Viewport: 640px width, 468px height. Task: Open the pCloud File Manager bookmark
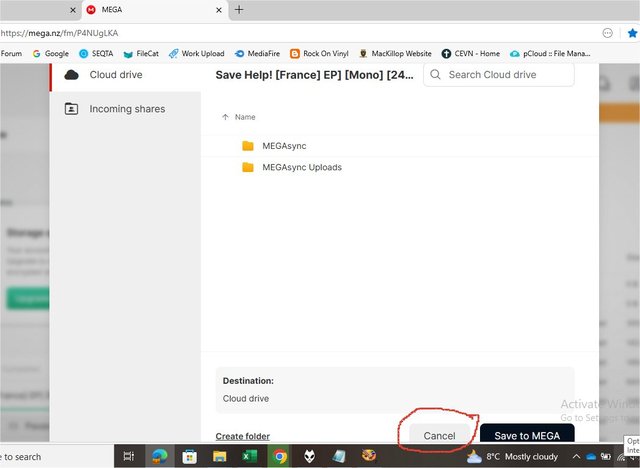[x=550, y=53]
